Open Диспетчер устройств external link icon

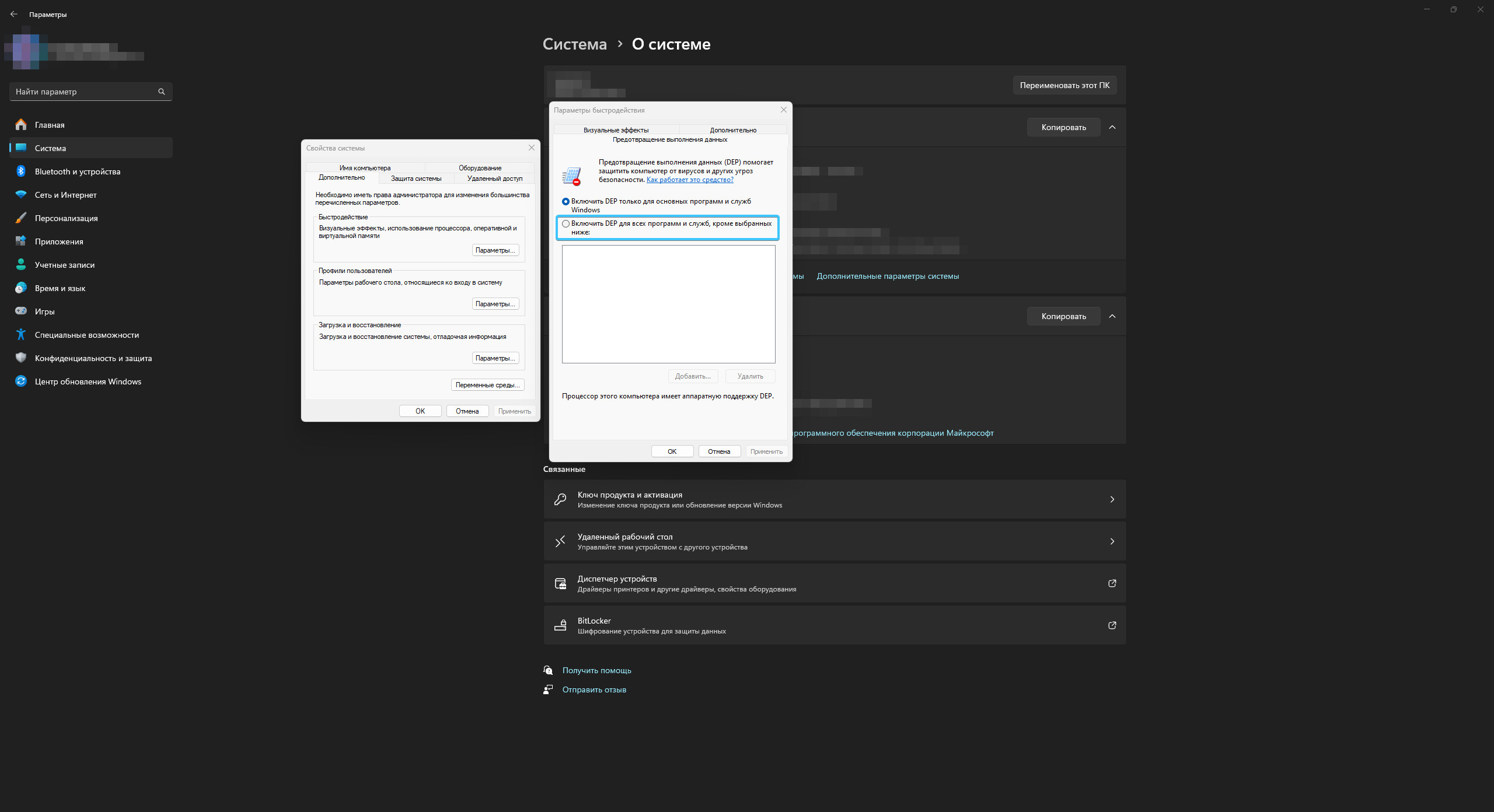pyautogui.click(x=1112, y=583)
